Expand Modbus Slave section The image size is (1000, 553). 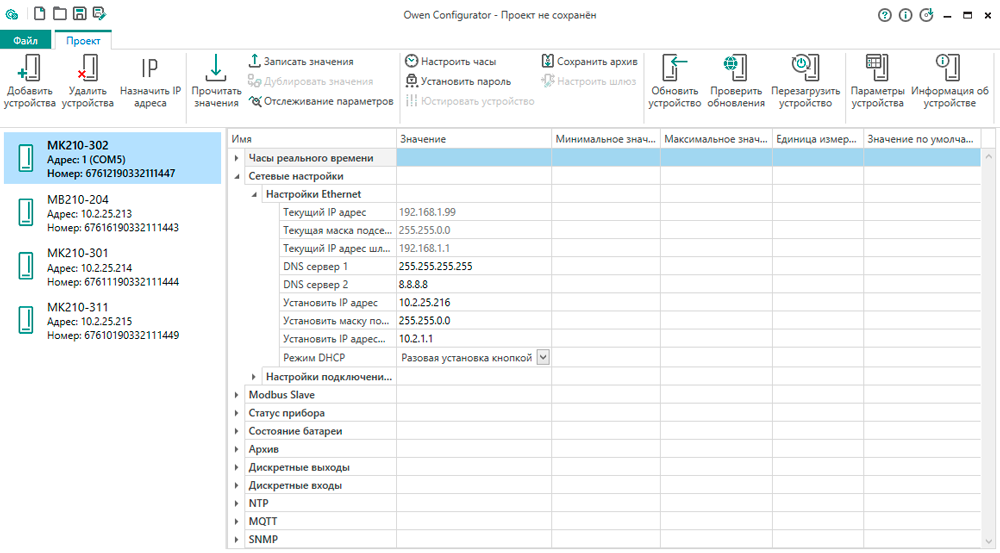[x=237, y=395]
